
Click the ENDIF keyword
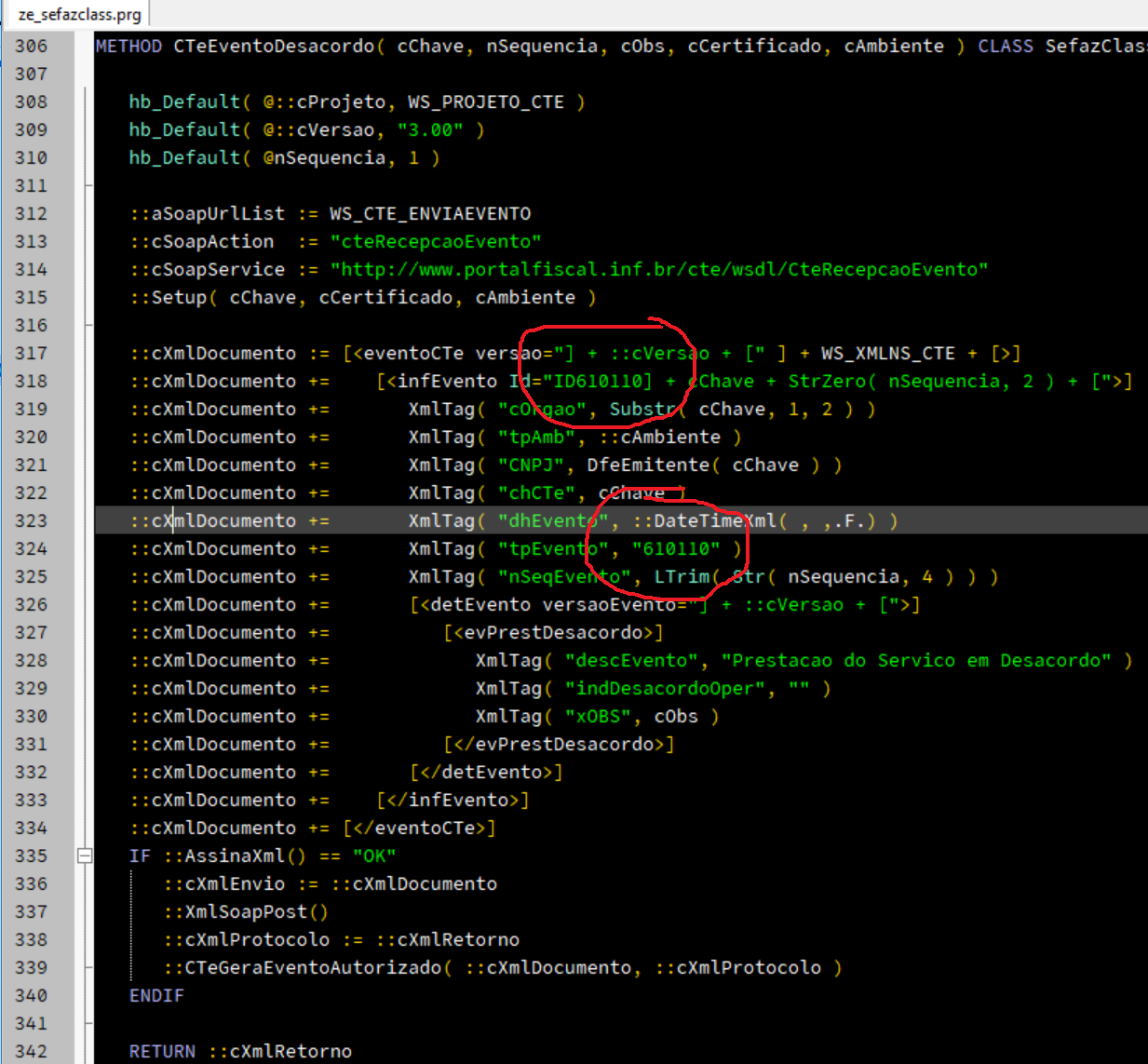[156, 995]
